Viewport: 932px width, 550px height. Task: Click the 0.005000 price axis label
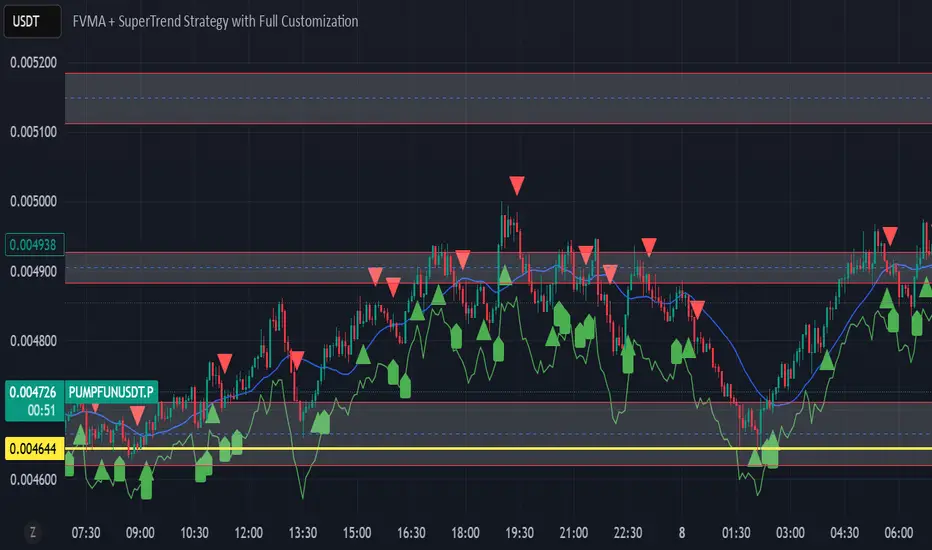33,202
